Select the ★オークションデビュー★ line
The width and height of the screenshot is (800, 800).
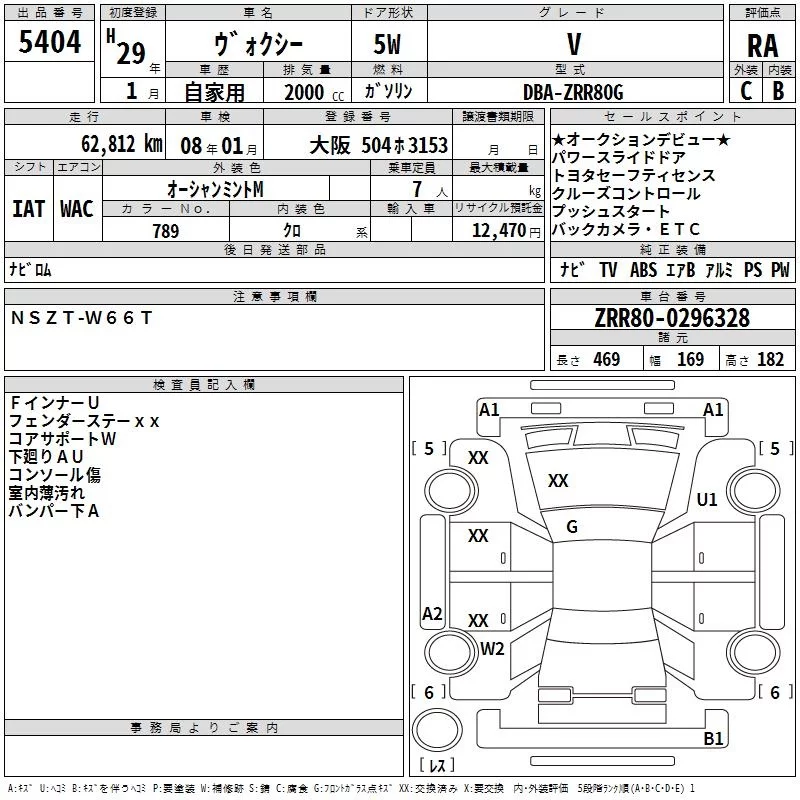tap(641, 139)
